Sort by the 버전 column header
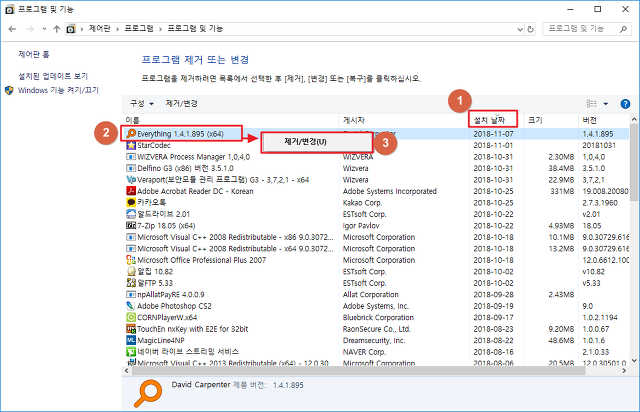The width and height of the screenshot is (640, 412). coord(589,120)
